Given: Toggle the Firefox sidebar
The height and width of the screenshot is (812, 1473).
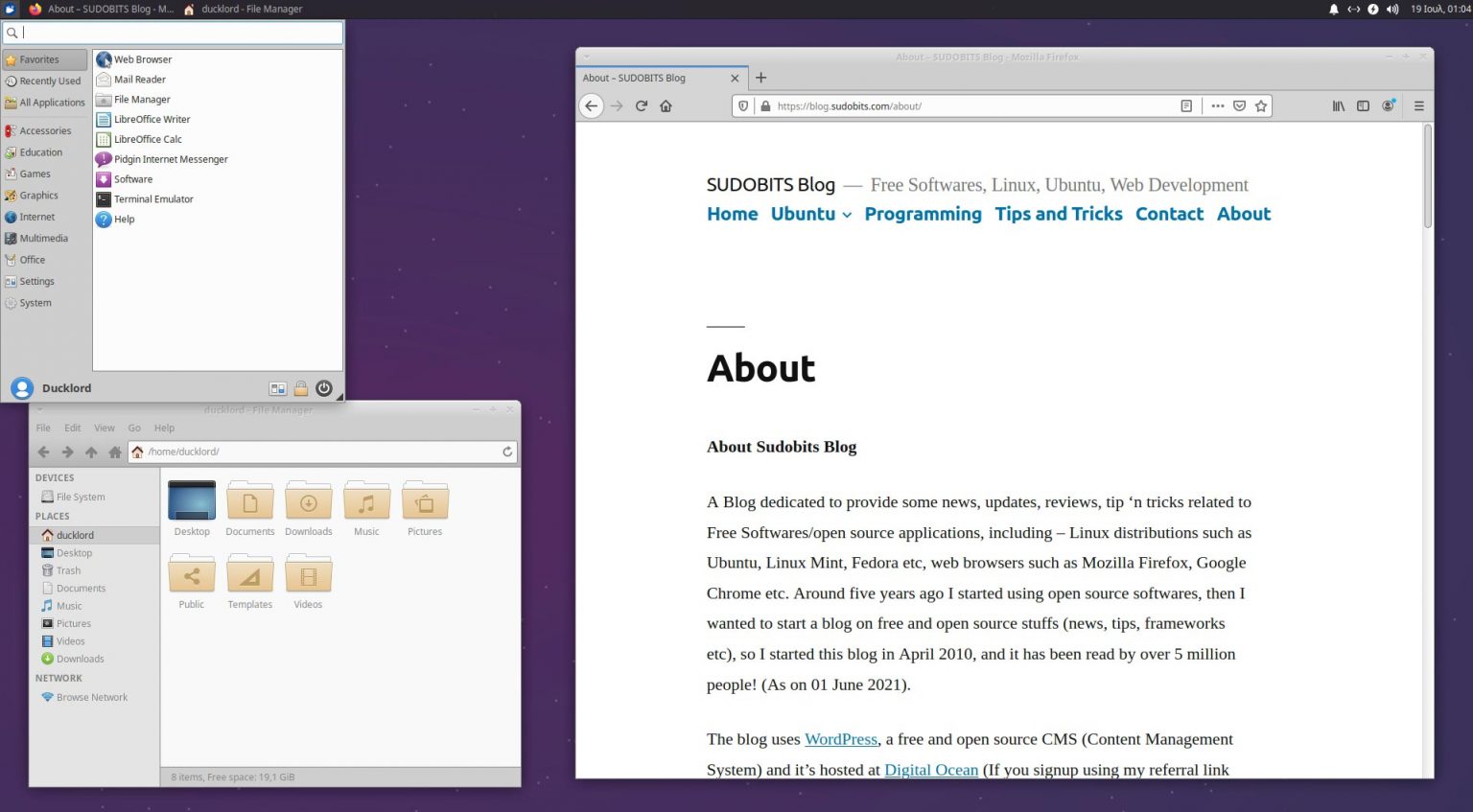Looking at the screenshot, I should [1364, 105].
